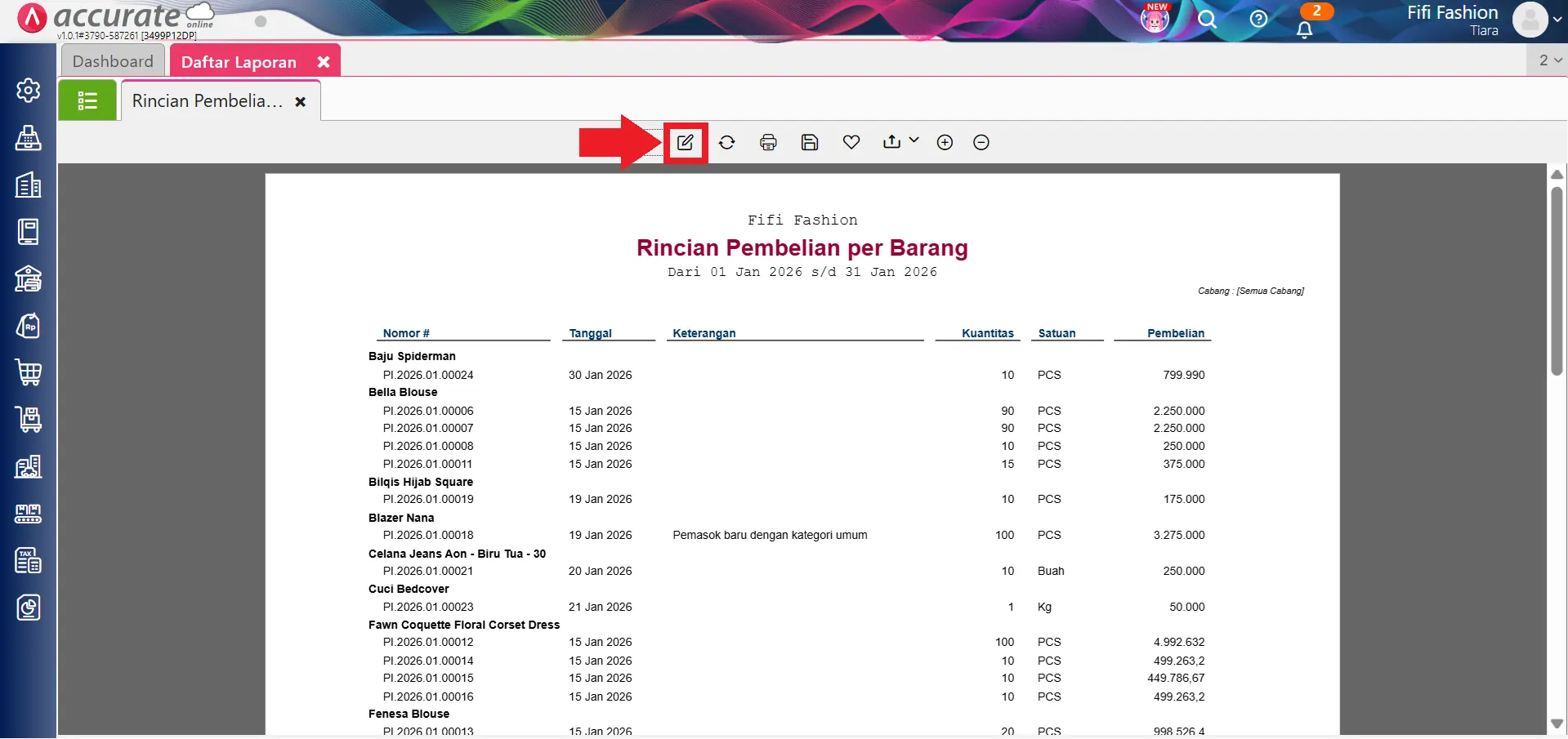Screen dimensions: 1568x739
Task: Open the manufacturing conveyor icon in sidebar
Action: point(29,514)
